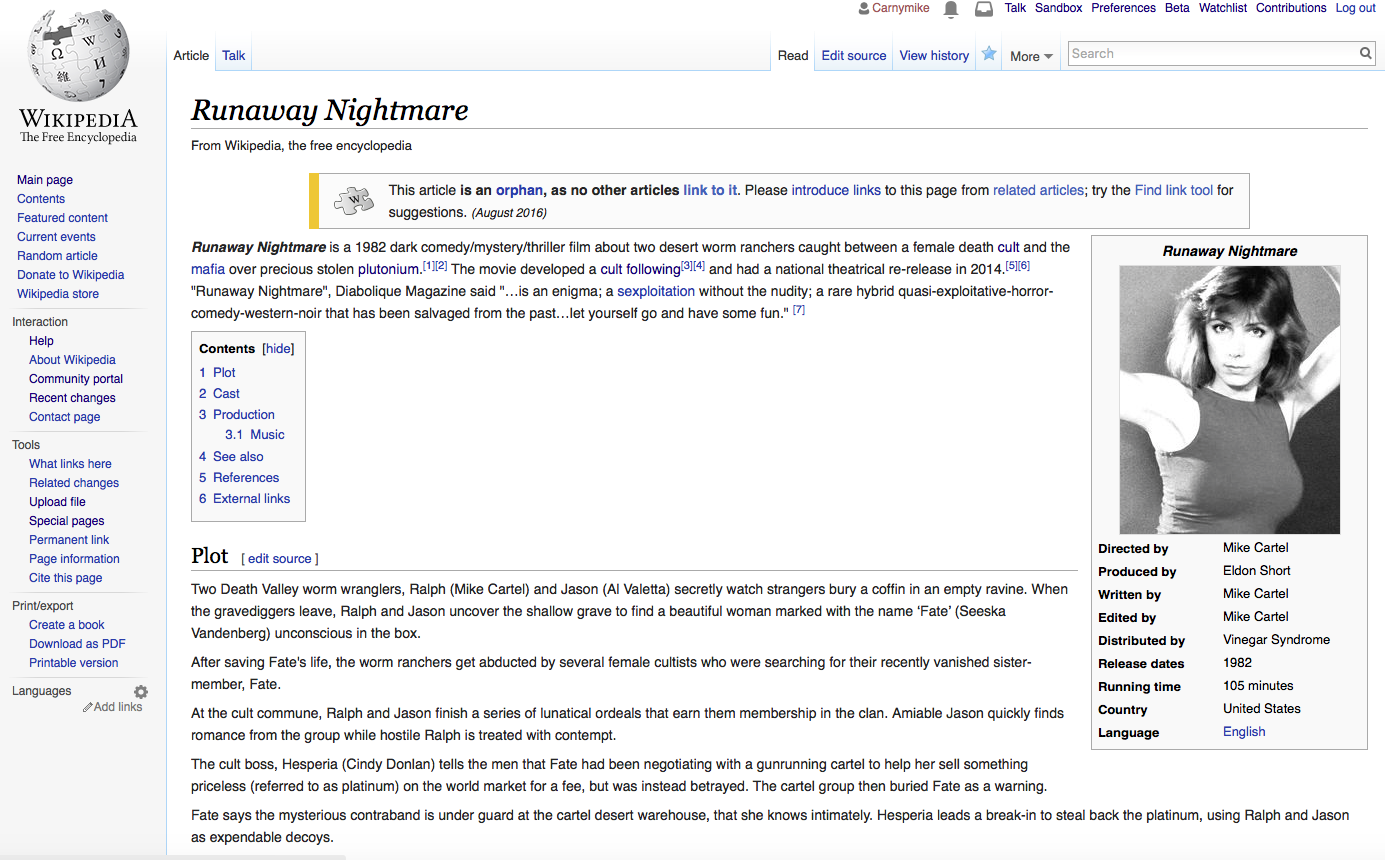Open the notices inbox tray icon
This screenshot has height=860, width=1385.
point(984,9)
